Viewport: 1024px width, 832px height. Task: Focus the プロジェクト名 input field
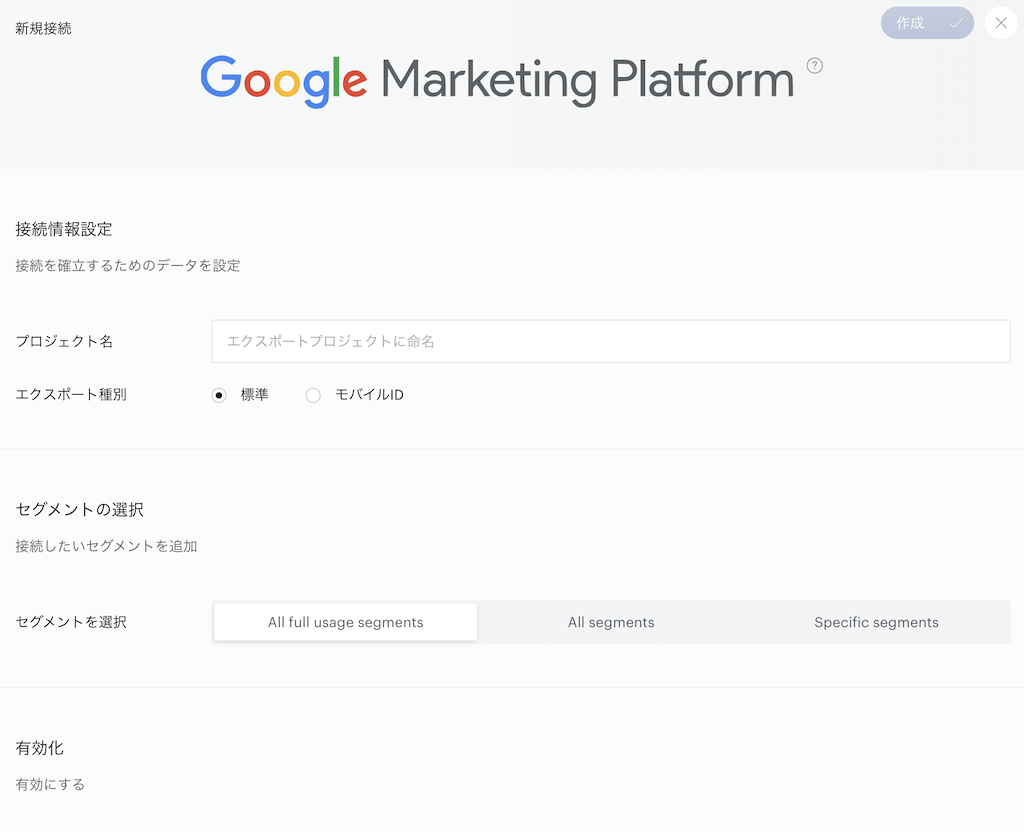click(611, 341)
